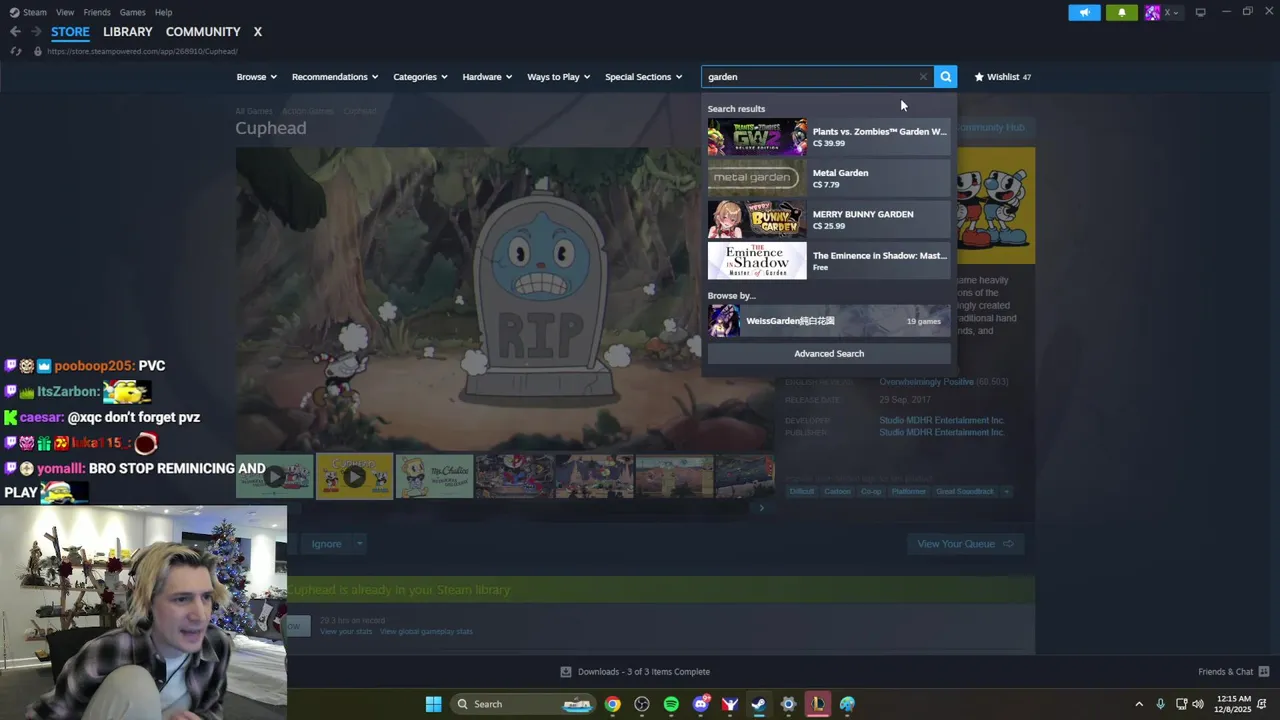Open Discord from the taskbar
This screenshot has width=1280, height=720.
(701, 704)
